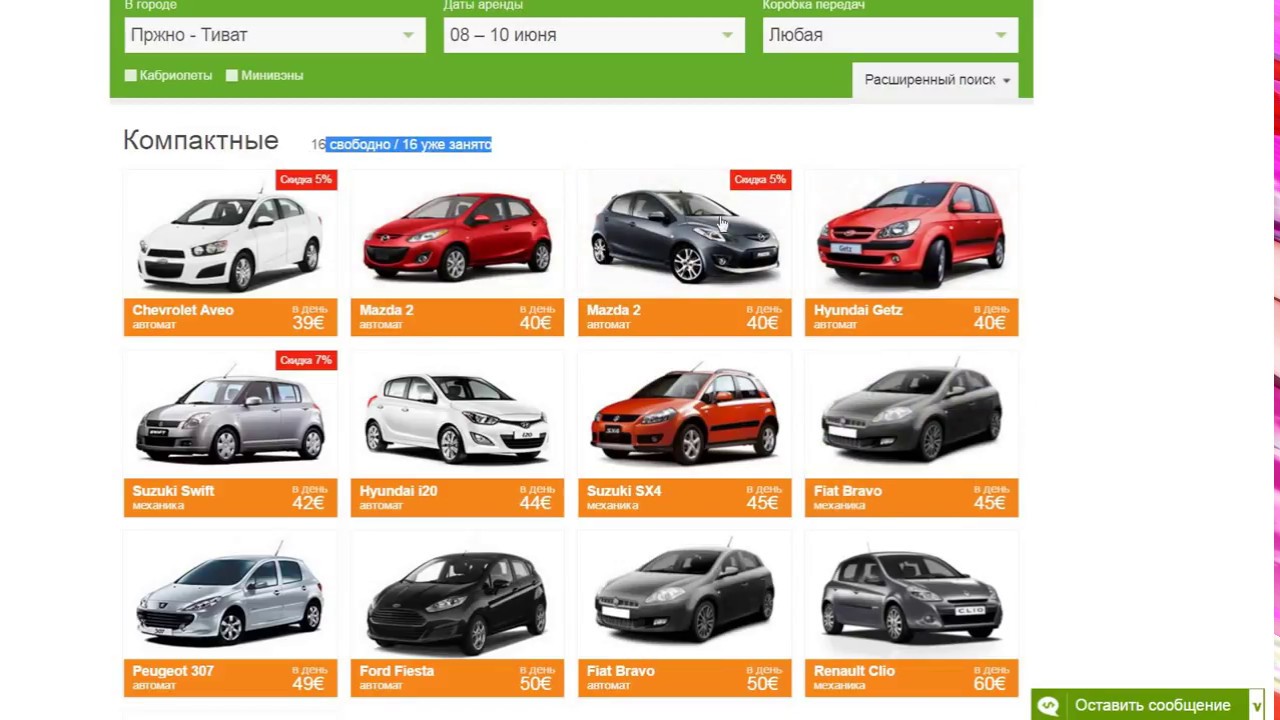Open the Suzuki Swift 42€ price bar
Image resolution: width=1280 pixels, height=720 pixels.
(x=230, y=498)
